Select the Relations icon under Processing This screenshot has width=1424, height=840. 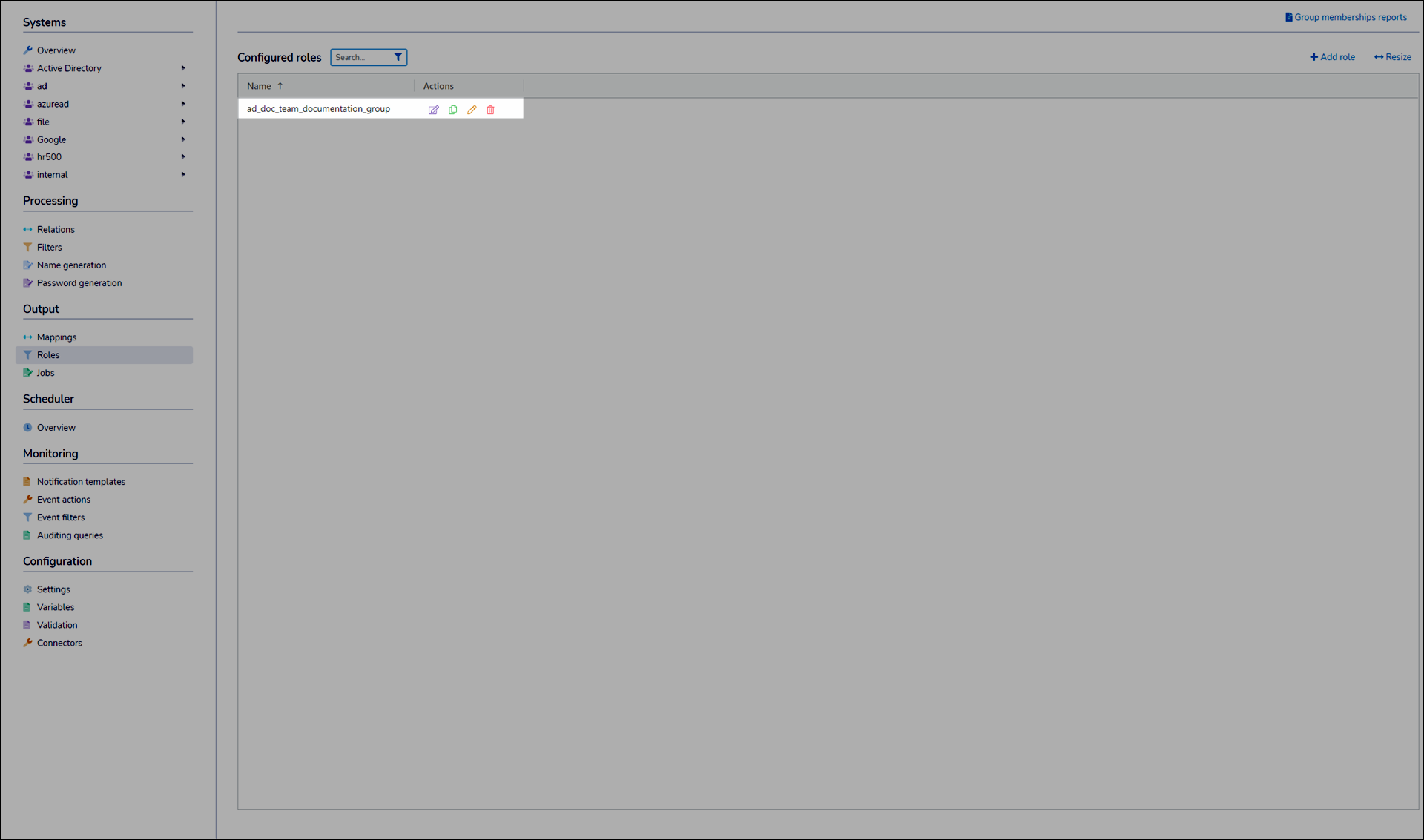pyautogui.click(x=27, y=229)
